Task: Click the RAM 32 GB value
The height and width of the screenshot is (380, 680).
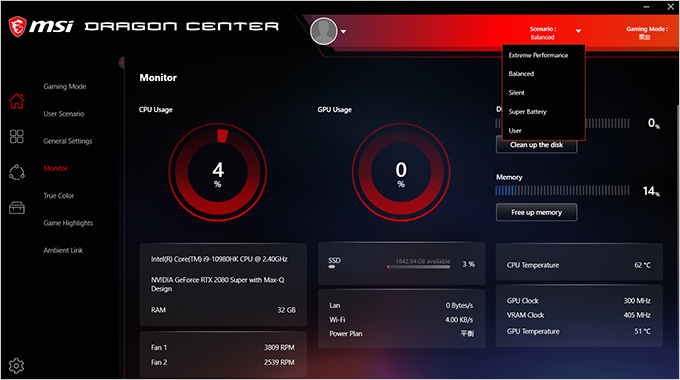Action: [x=287, y=310]
